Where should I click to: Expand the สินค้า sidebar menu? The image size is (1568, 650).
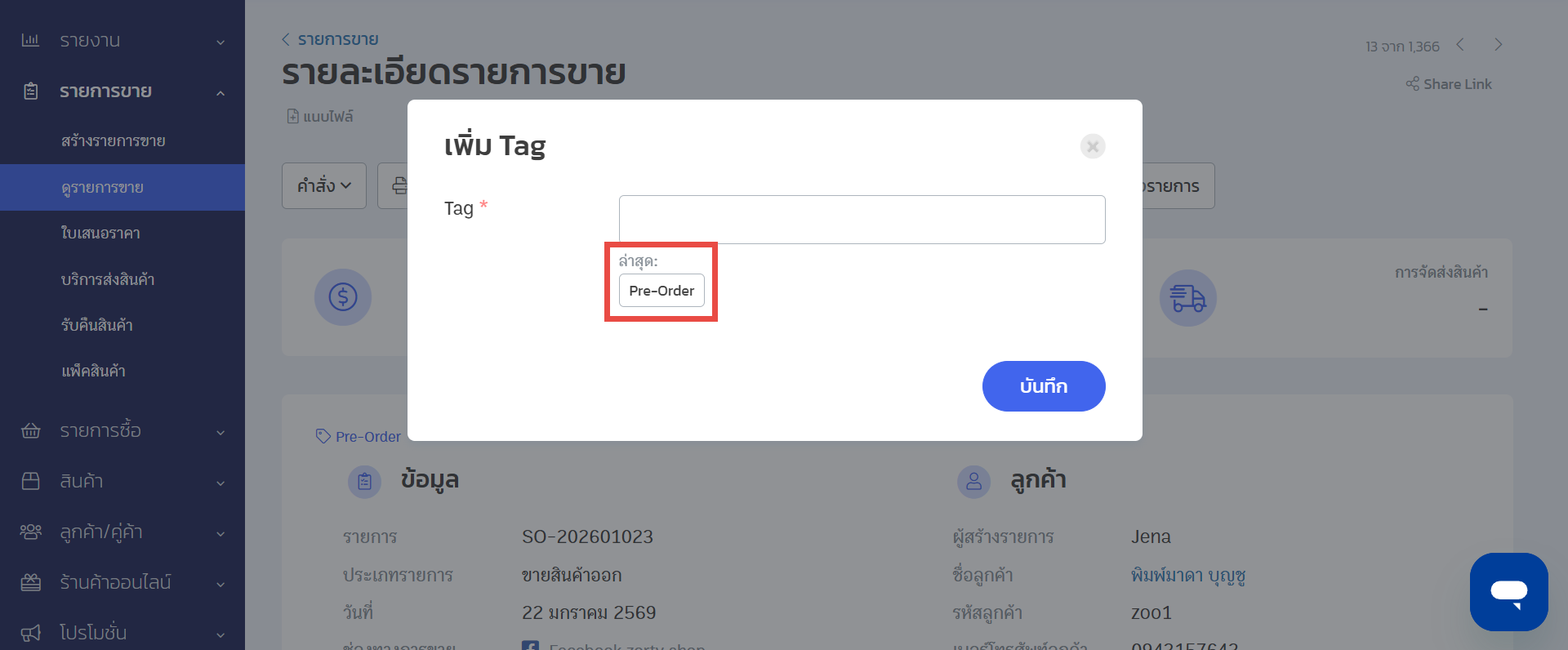(x=122, y=482)
